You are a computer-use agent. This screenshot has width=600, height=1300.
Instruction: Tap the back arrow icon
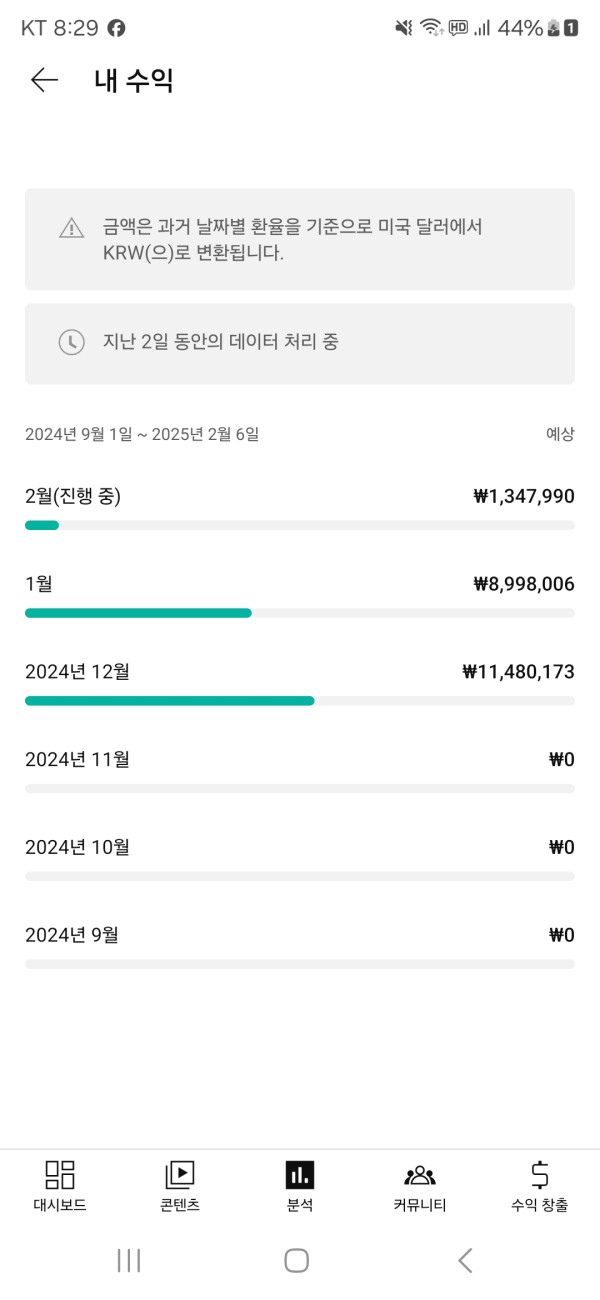[x=44, y=81]
